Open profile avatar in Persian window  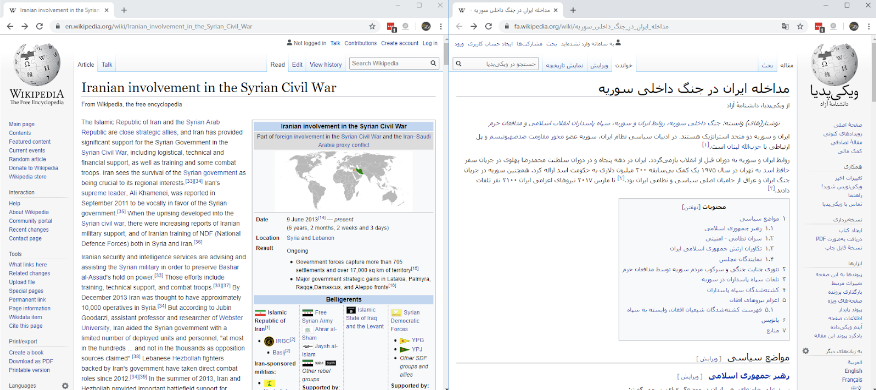854,26
